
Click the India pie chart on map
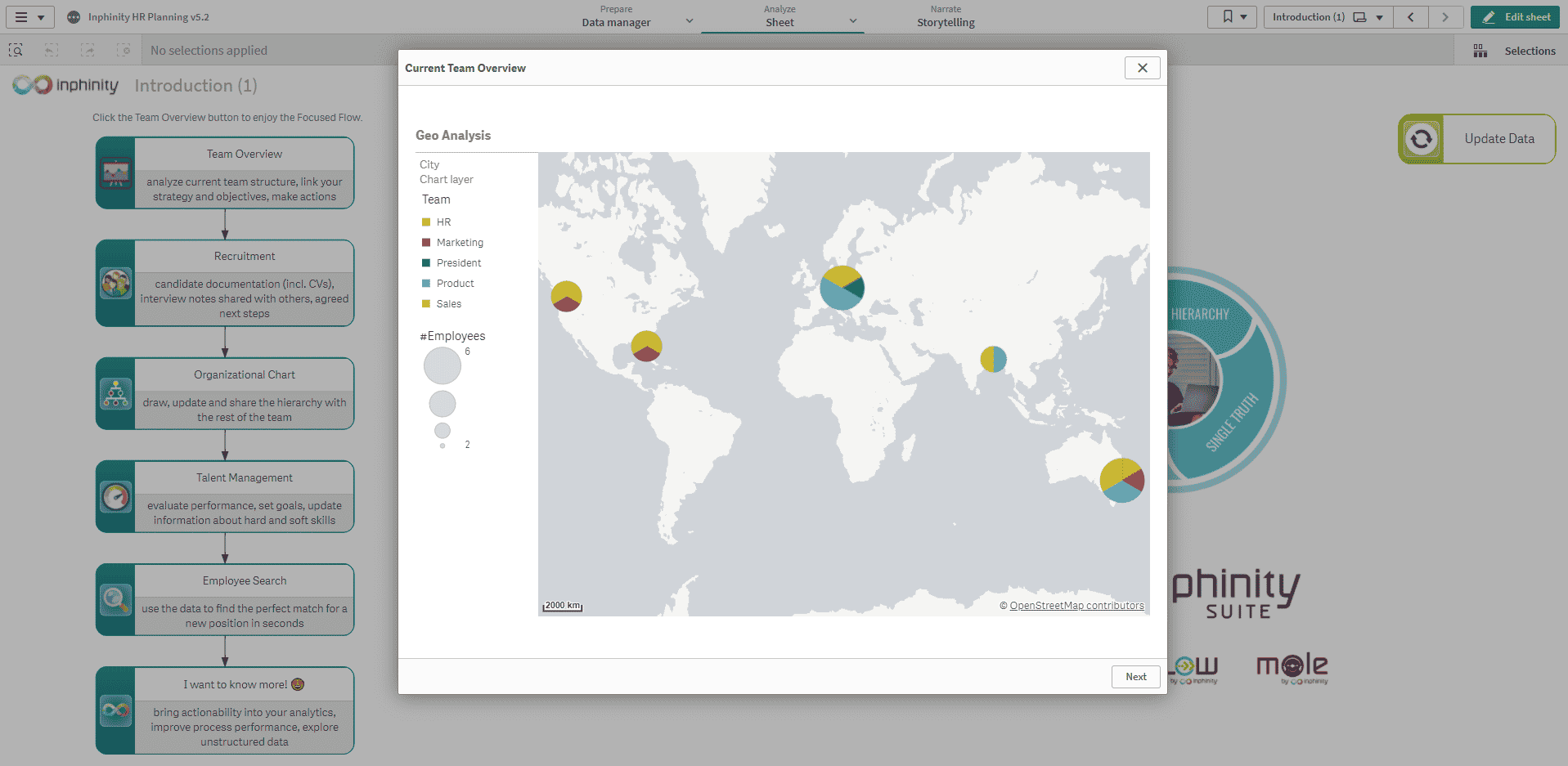point(994,359)
